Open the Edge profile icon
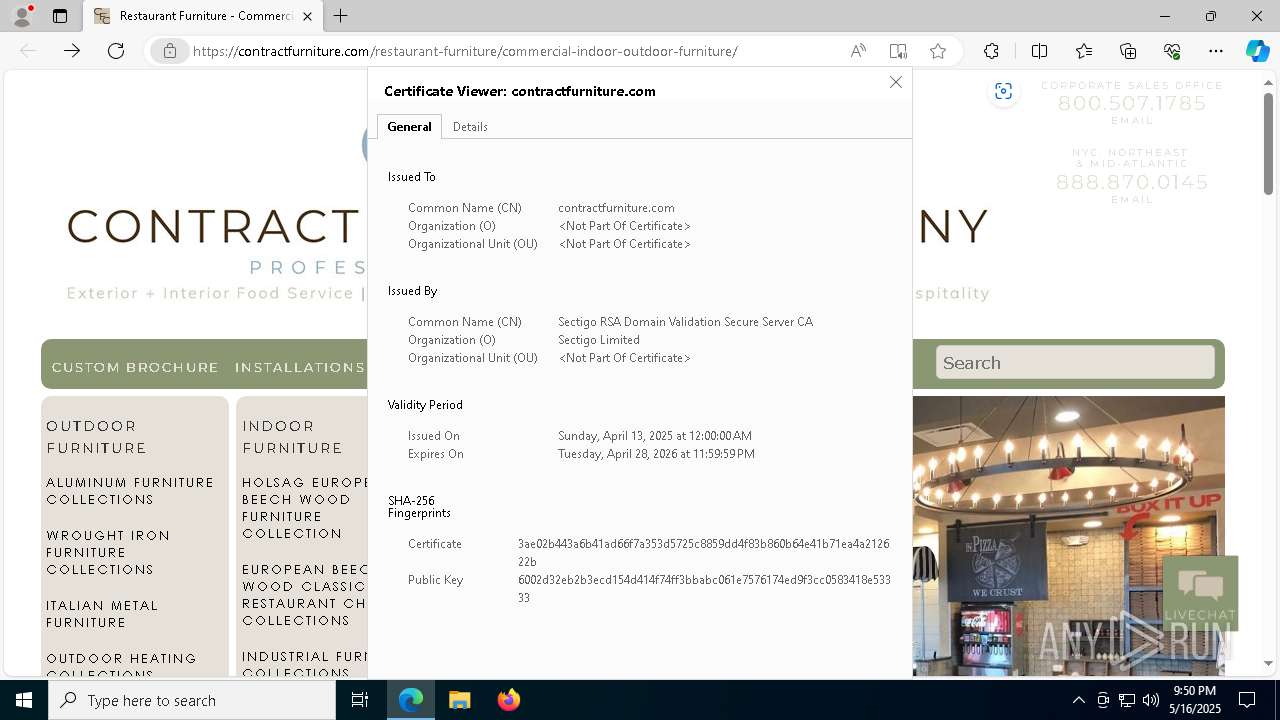The image size is (1280, 720). pyautogui.click(x=22, y=16)
